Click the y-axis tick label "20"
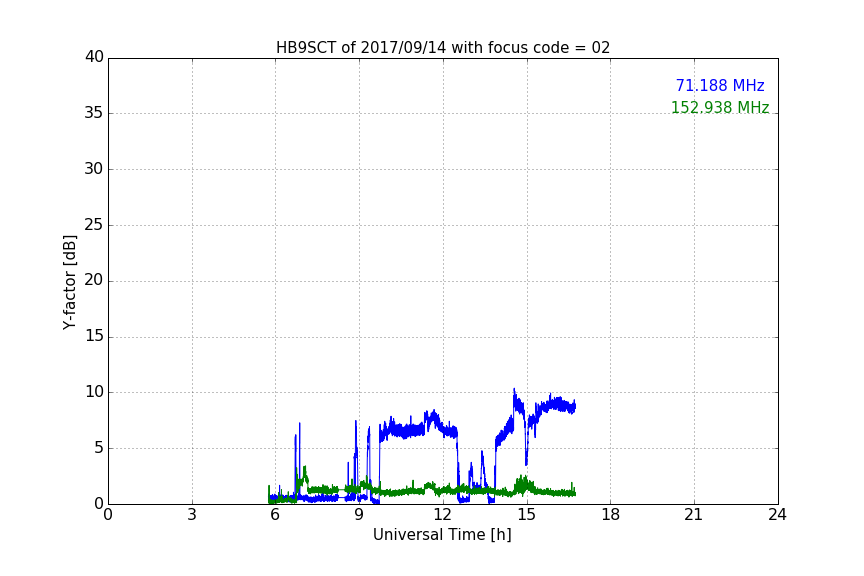The image size is (864, 576). [x=94, y=280]
